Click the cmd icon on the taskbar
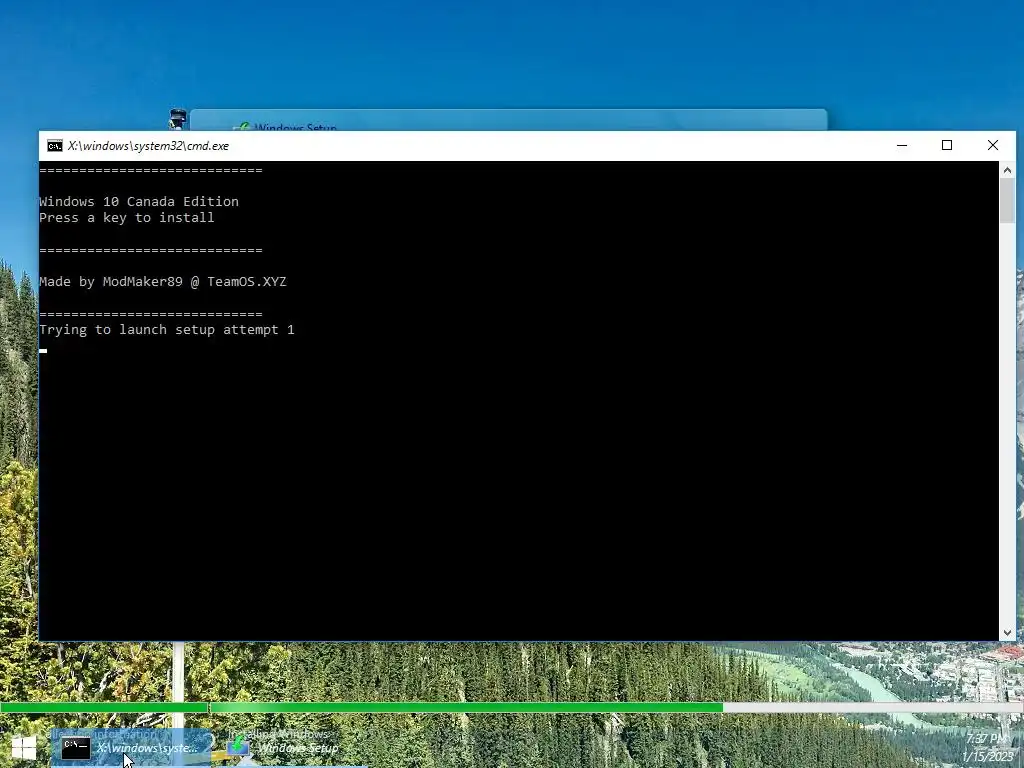This screenshot has height=768, width=1024. click(x=76, y=748)
